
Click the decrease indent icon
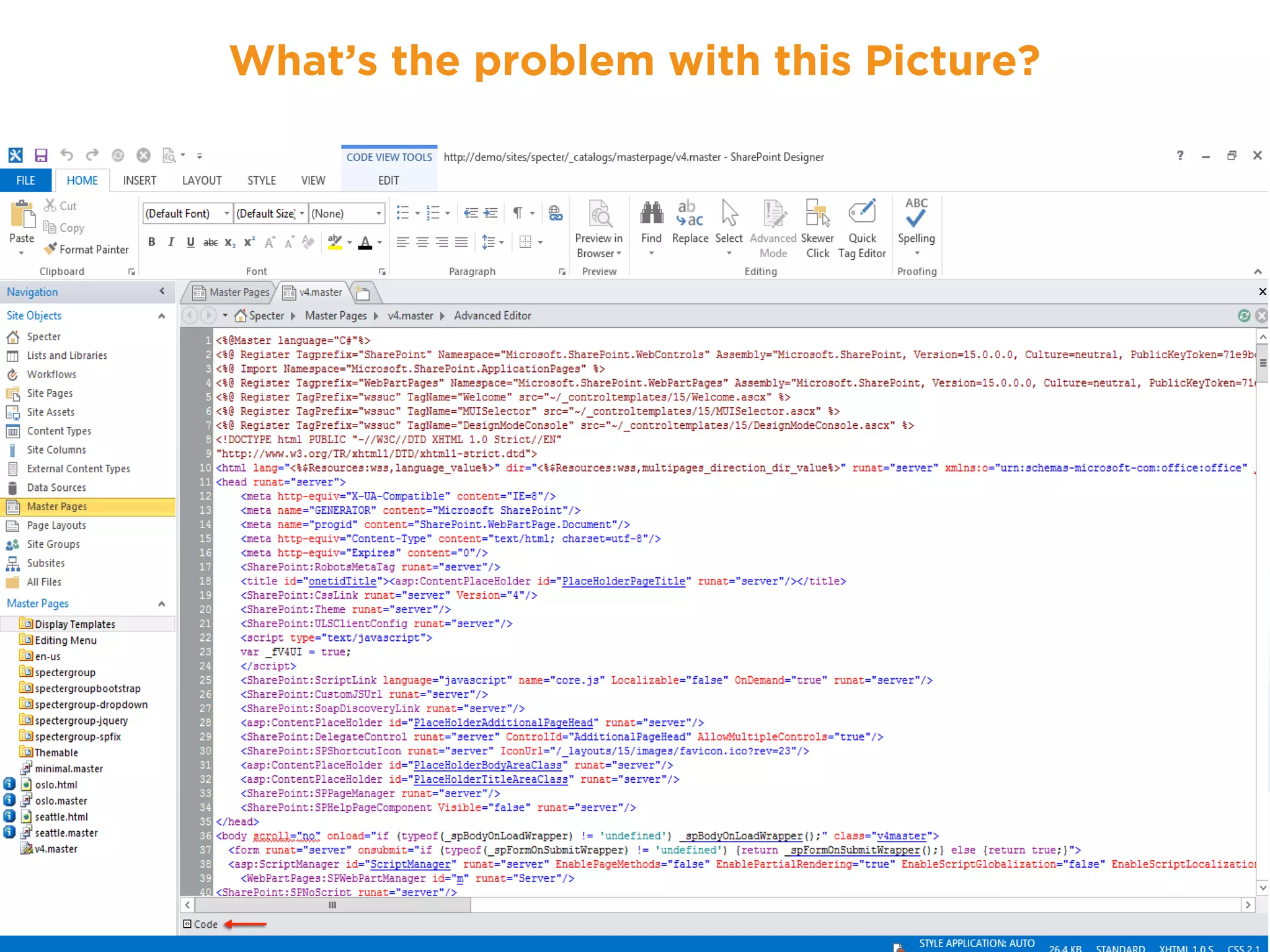471,213
